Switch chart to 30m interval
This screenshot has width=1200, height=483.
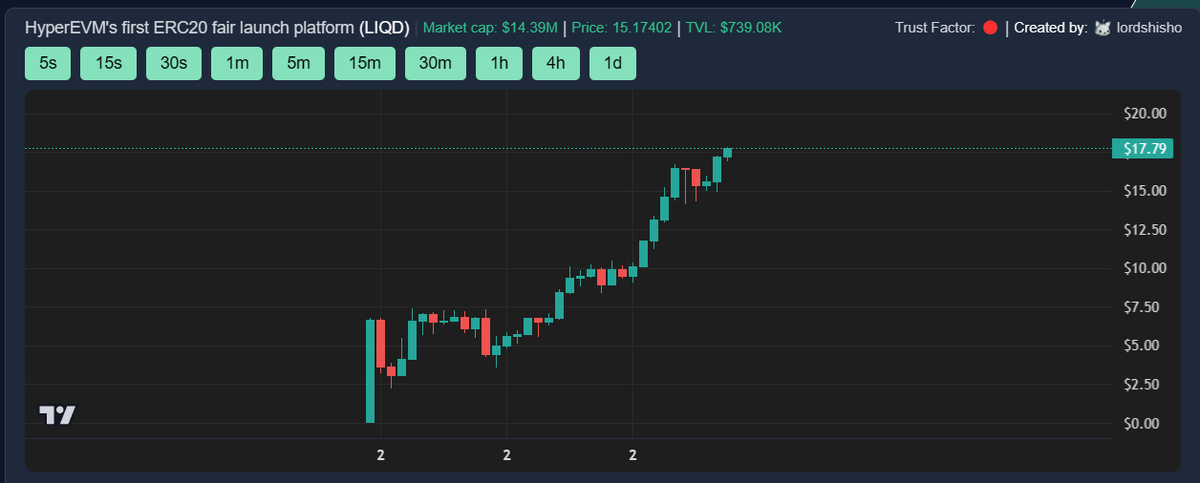coord(435,63)
